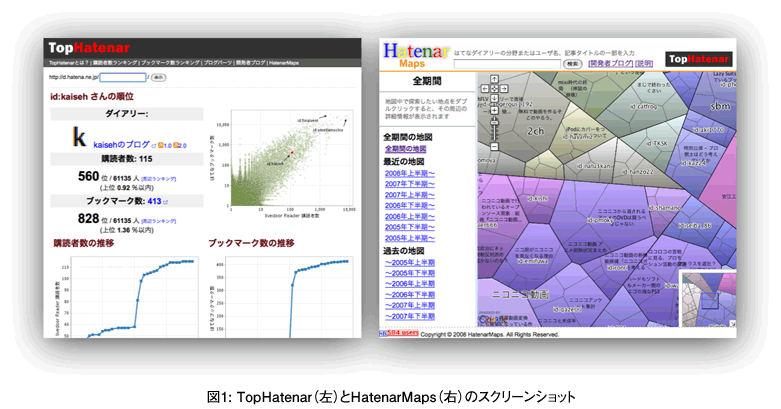The image size is (781, 409).
Task: Click the RSS 2.0 feed icon
Action: (x=176, y=145)
